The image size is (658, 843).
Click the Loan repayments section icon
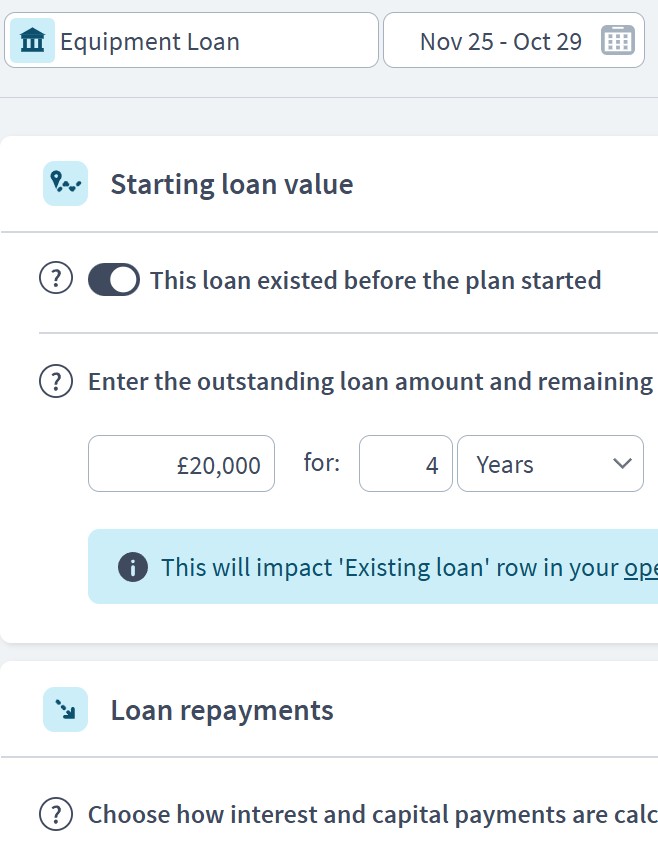pyautogui.click(x=63, y=710)
